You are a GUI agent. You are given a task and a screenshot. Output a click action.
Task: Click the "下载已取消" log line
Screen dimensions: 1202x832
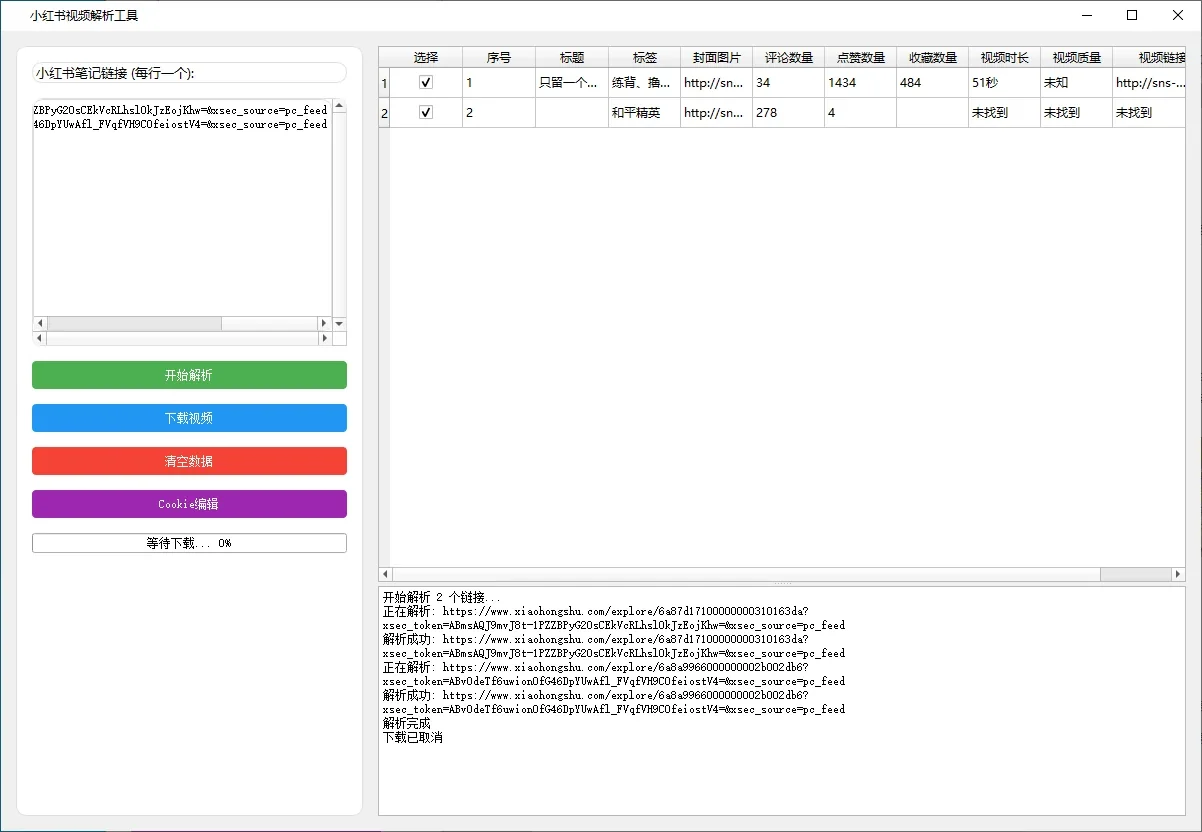[413, 737]
